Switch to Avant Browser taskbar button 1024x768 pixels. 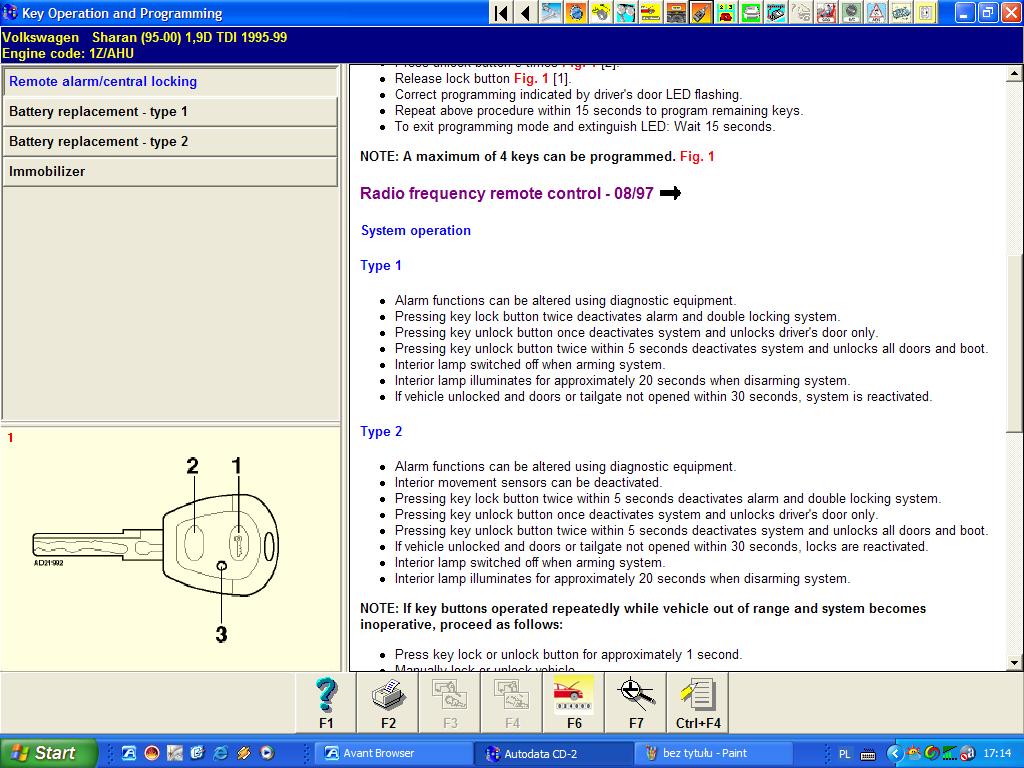(394, 753)
